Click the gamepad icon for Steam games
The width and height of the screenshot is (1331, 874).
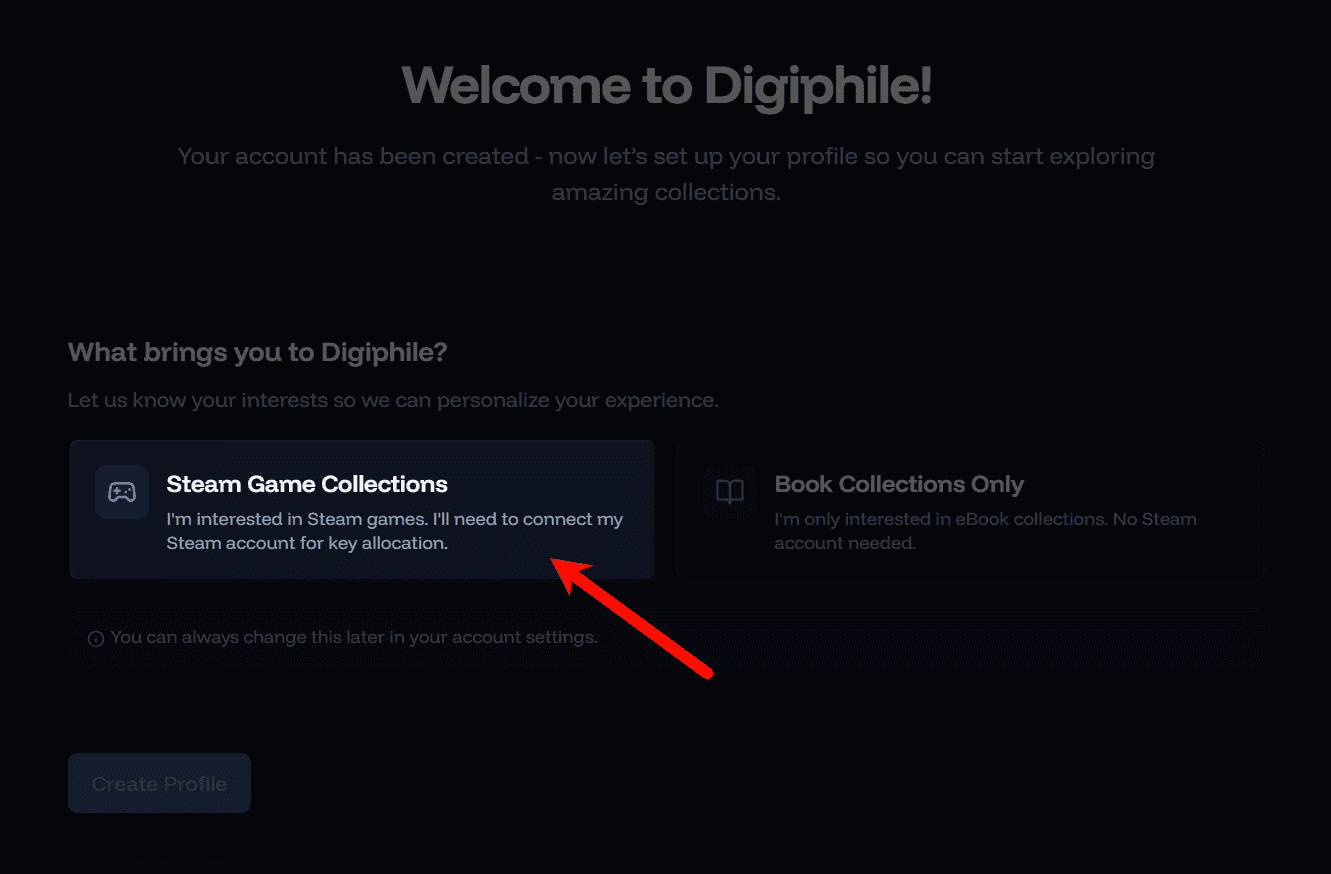[x=122, y=492]
